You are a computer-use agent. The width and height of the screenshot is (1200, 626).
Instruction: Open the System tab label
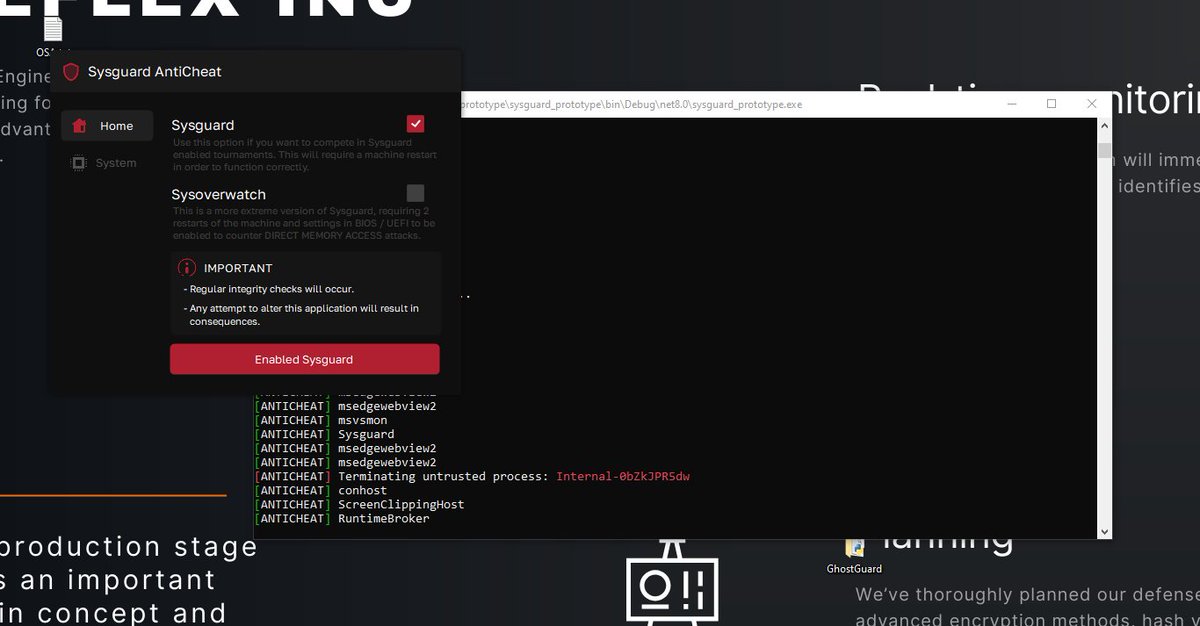pos(116,163)
